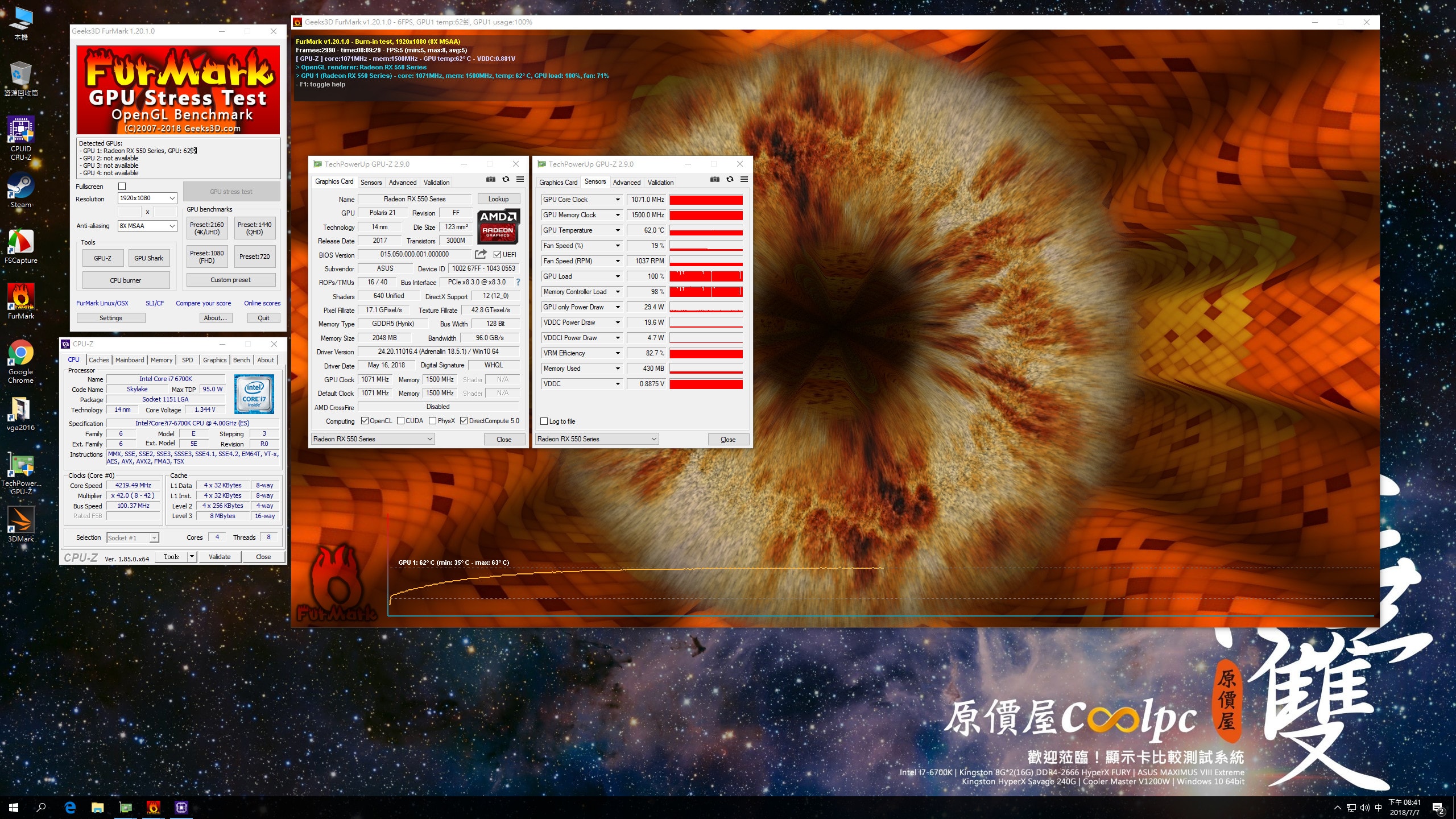Switch to CPU-Z Caches tab
1456x819 pixels.
(98, 360)
